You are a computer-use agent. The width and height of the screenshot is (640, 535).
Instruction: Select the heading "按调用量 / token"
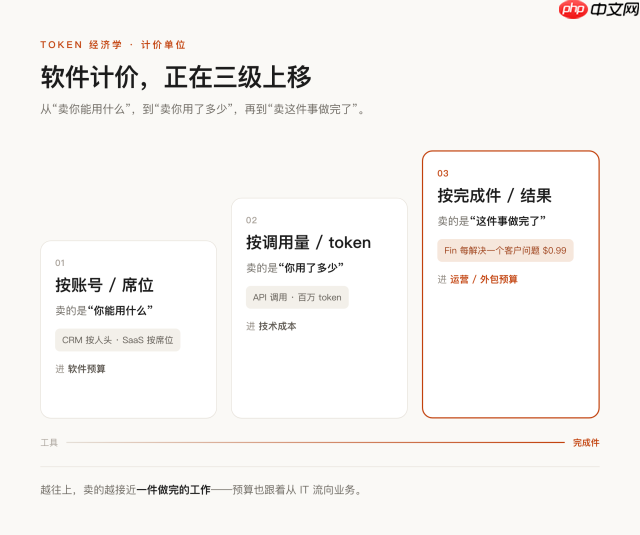pos(309,242)
